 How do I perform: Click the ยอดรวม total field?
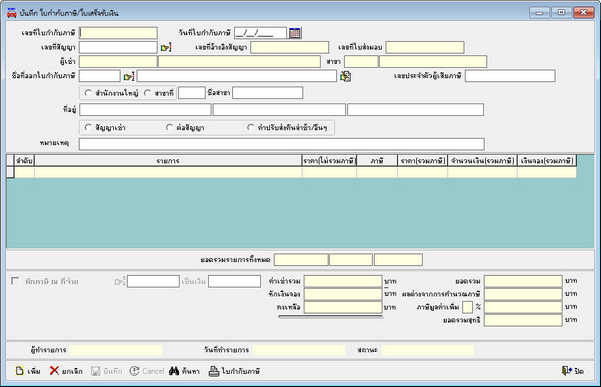[x=523, y=281]
